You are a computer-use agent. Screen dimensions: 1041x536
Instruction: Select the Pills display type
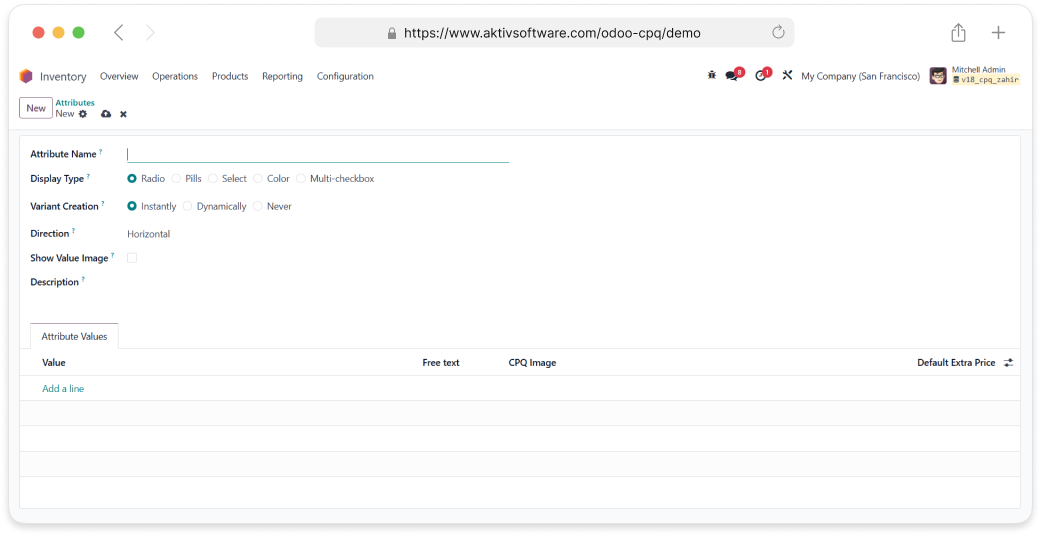(177, 179)
